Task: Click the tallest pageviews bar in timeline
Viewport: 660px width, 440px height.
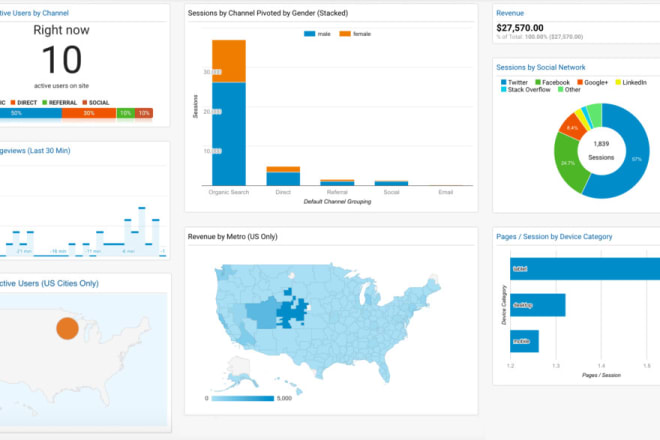Action: (x=142, y=231)
